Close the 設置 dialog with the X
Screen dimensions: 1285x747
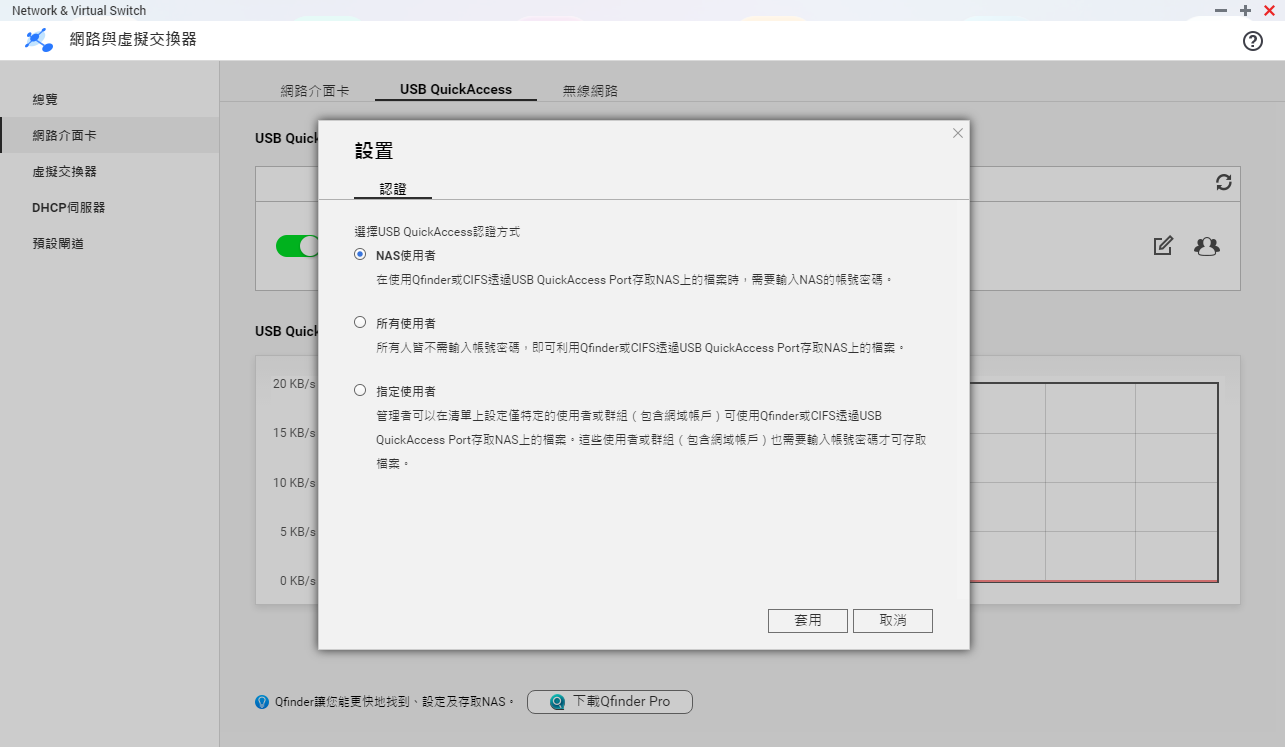tap(957, 133)
